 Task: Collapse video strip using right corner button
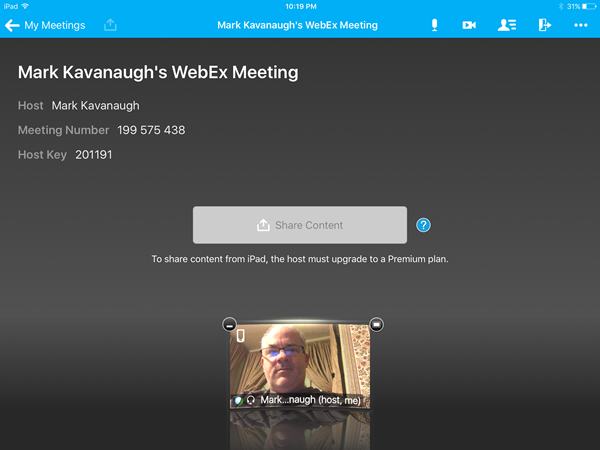pos(377,324)
